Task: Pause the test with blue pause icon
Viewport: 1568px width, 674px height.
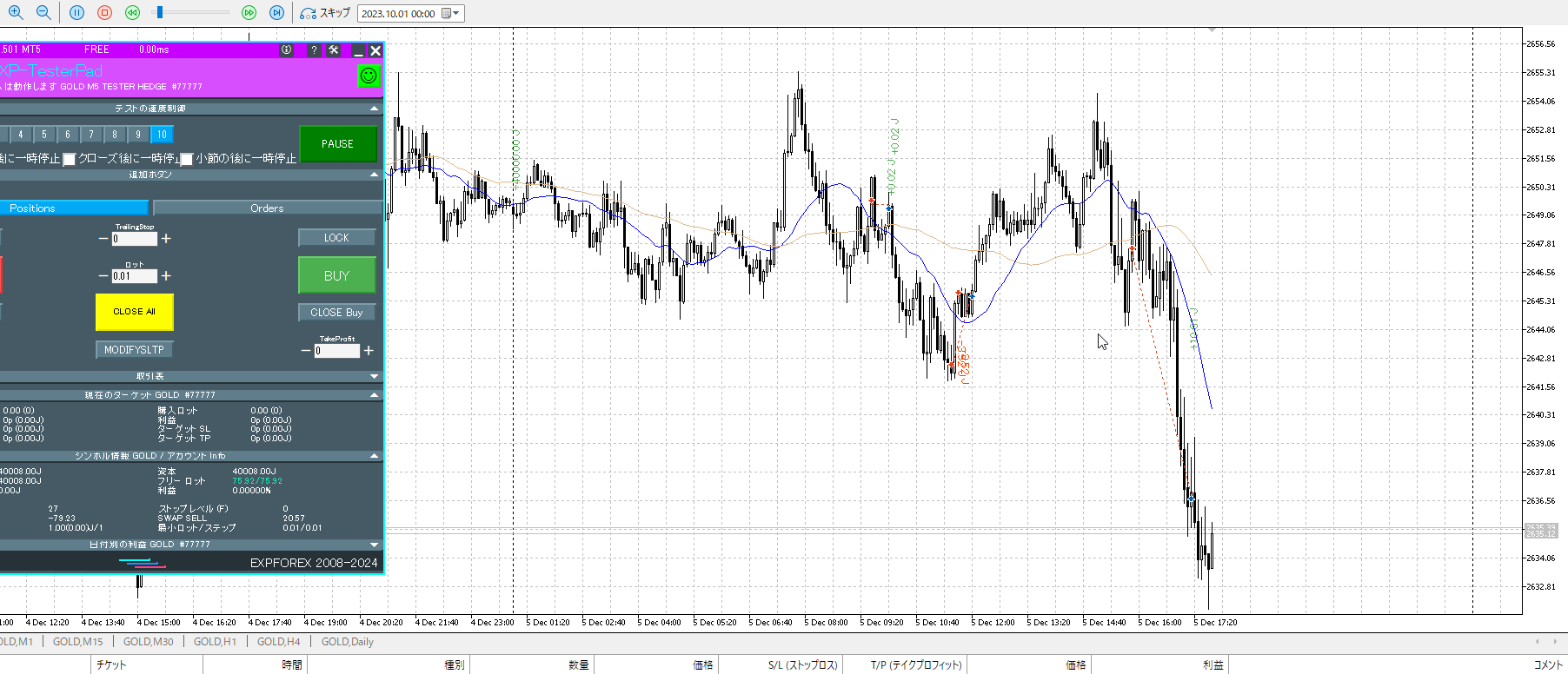Action: [76, 13]
